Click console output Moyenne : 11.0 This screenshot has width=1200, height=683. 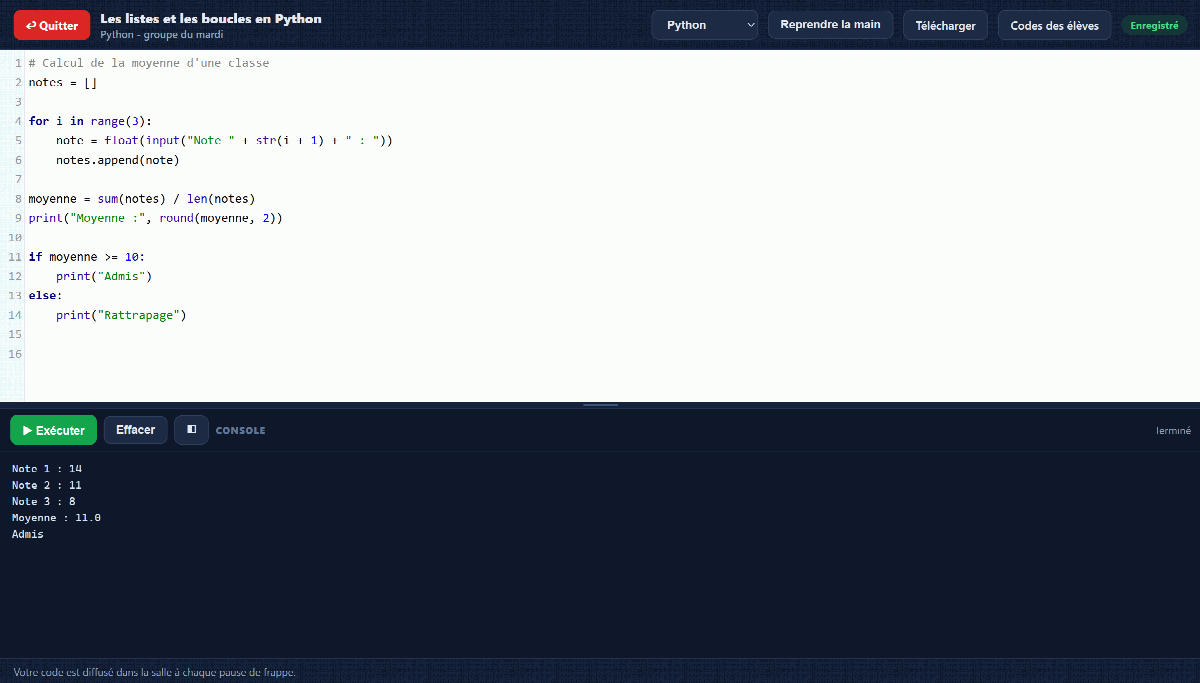click(57, 518)
